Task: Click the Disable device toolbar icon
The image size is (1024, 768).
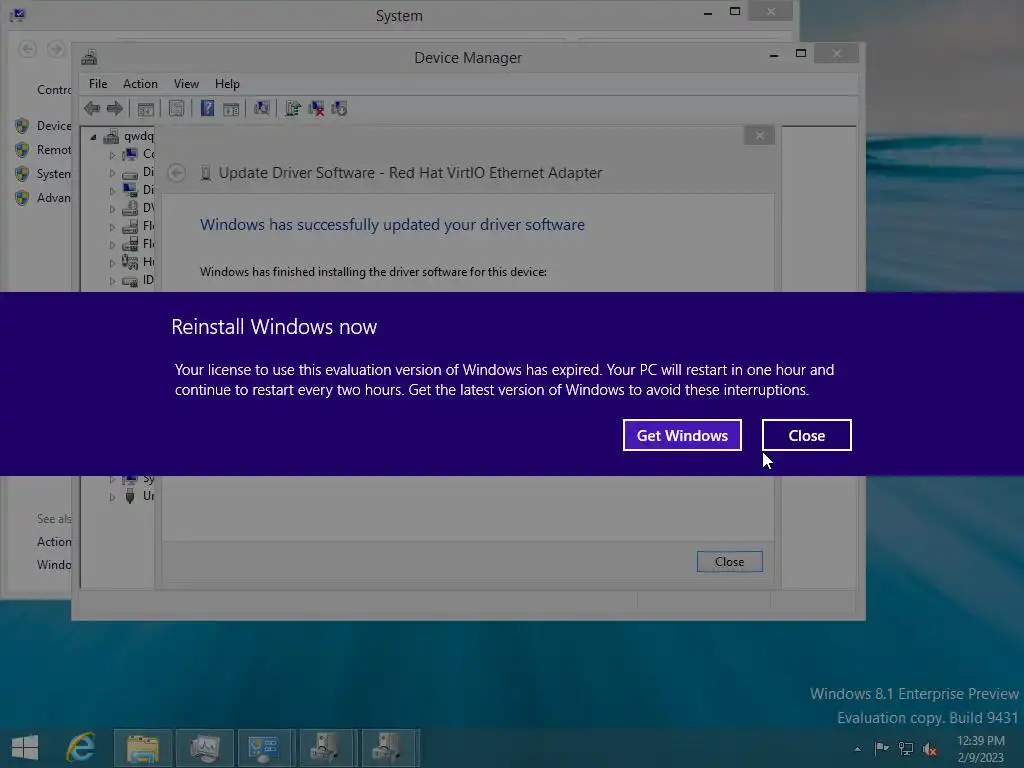Action: point(340,108)
